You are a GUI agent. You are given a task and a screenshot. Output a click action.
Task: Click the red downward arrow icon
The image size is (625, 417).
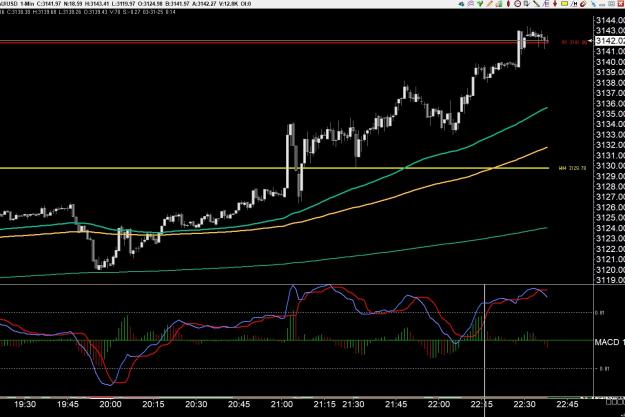click(555, 4)
